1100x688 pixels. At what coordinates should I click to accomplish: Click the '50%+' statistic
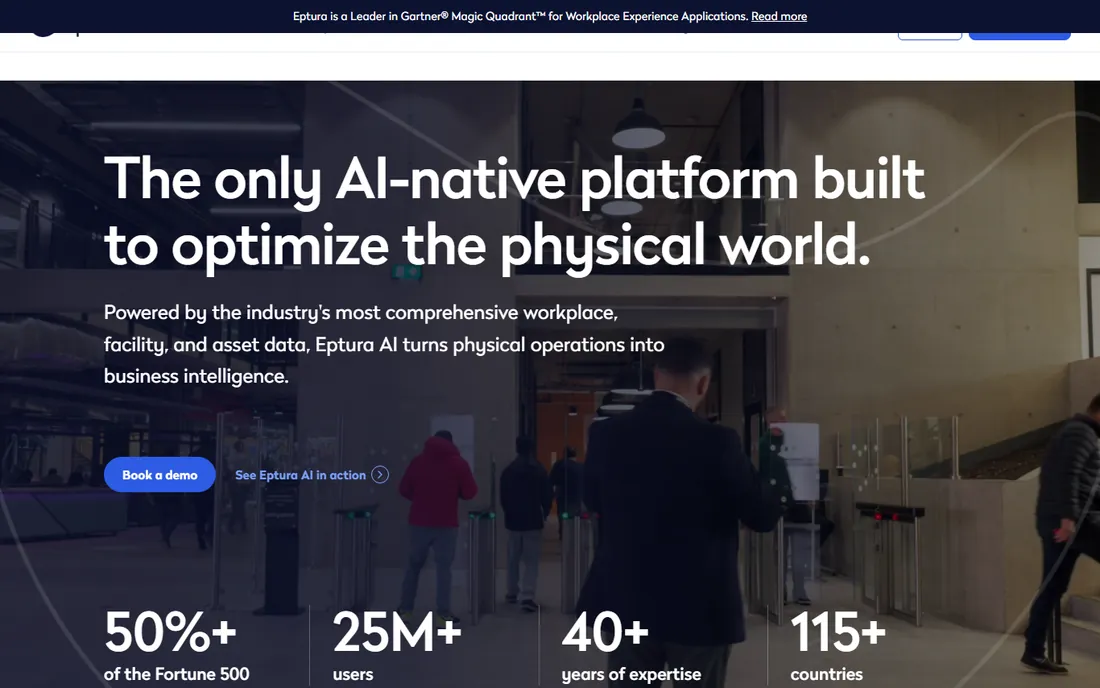[x=170, y=632]
